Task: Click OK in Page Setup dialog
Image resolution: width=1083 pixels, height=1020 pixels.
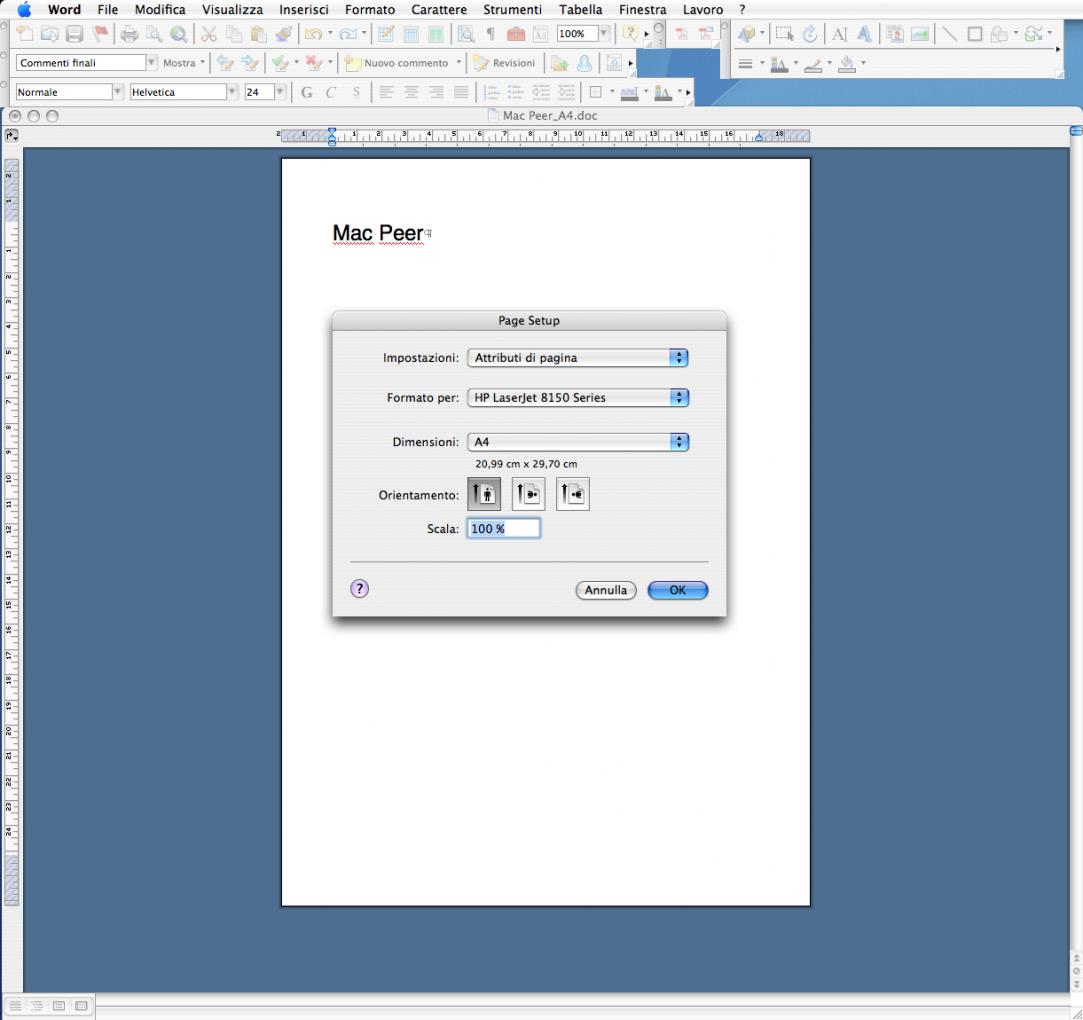Action: [678, 590]
